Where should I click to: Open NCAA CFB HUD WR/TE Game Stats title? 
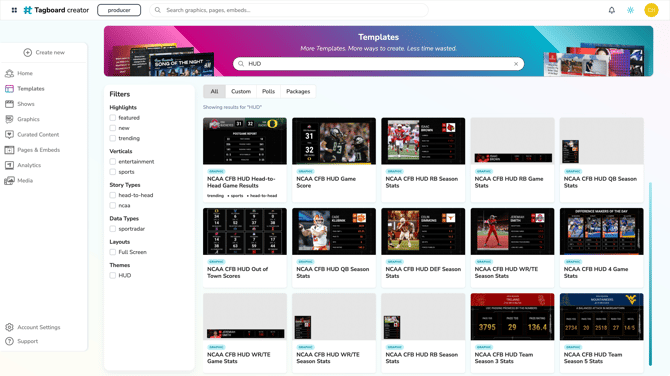pos(239,358)
